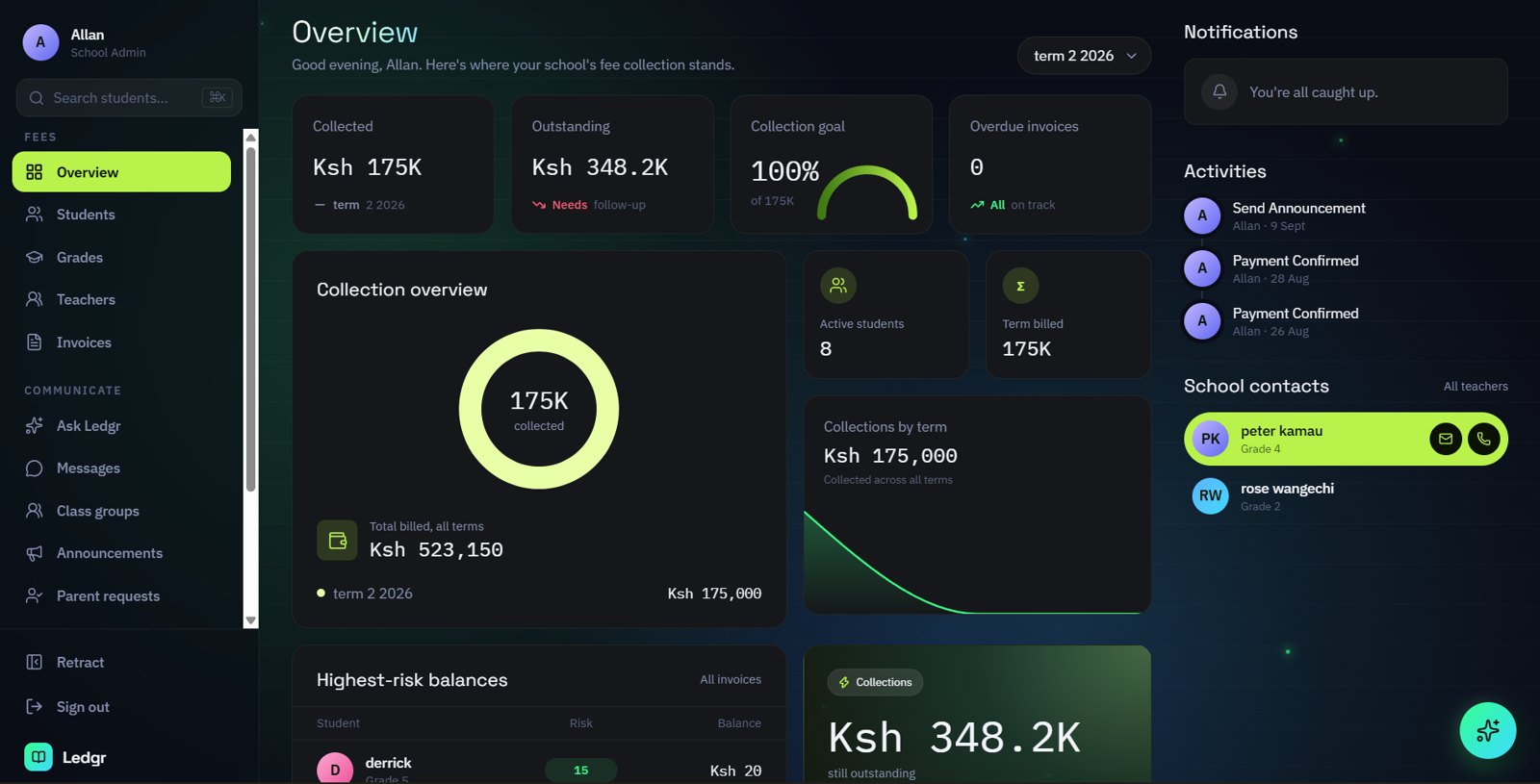The image size is (1540, 784).
Task: Open the Overdue invoices card
Action: coord(1050,164)
